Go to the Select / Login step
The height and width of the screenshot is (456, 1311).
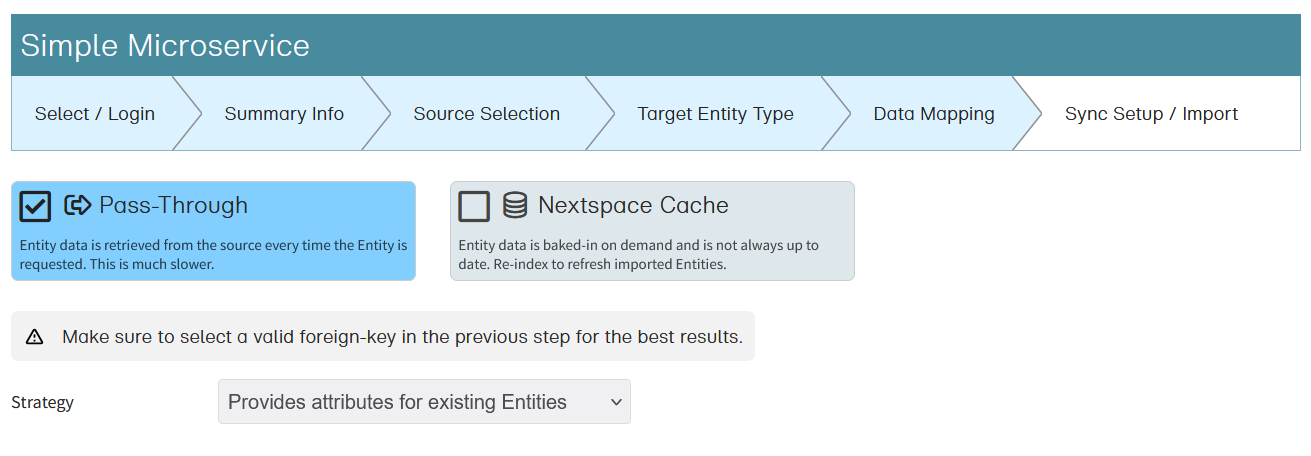pos(94,114)
